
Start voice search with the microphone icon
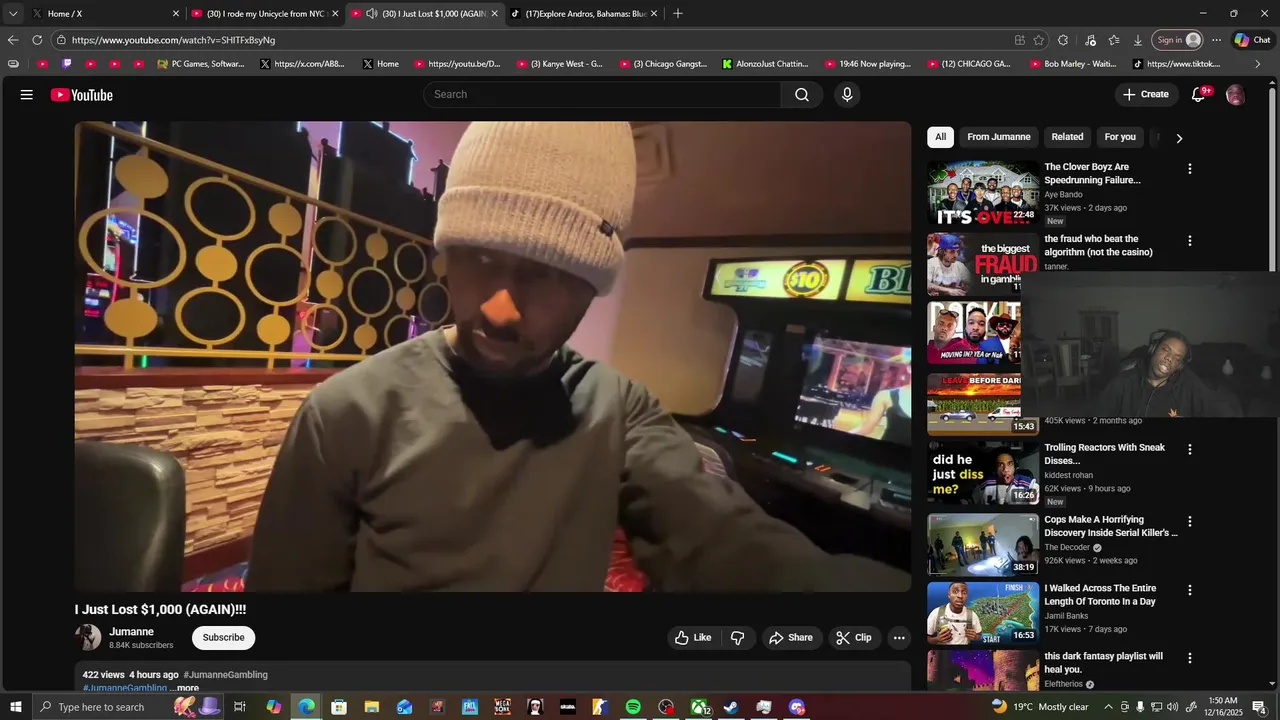[847, 95]
